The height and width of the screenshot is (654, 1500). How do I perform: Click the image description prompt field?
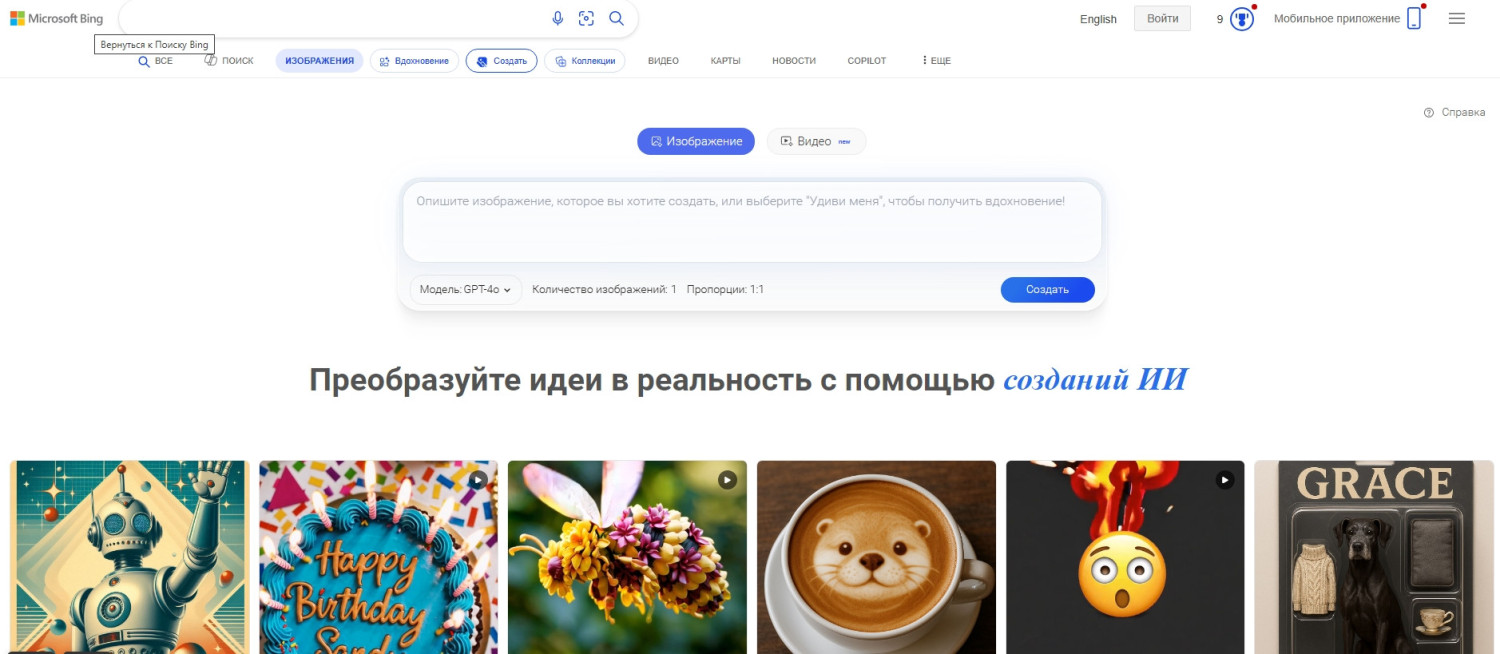pyautogui.click(x=752, y=221)
